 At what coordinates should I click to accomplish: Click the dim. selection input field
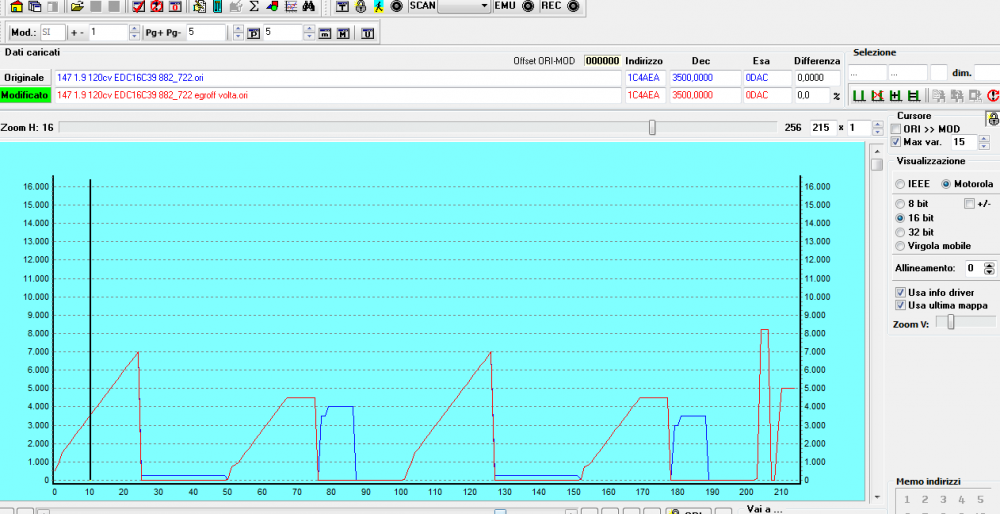click(987, 73)
